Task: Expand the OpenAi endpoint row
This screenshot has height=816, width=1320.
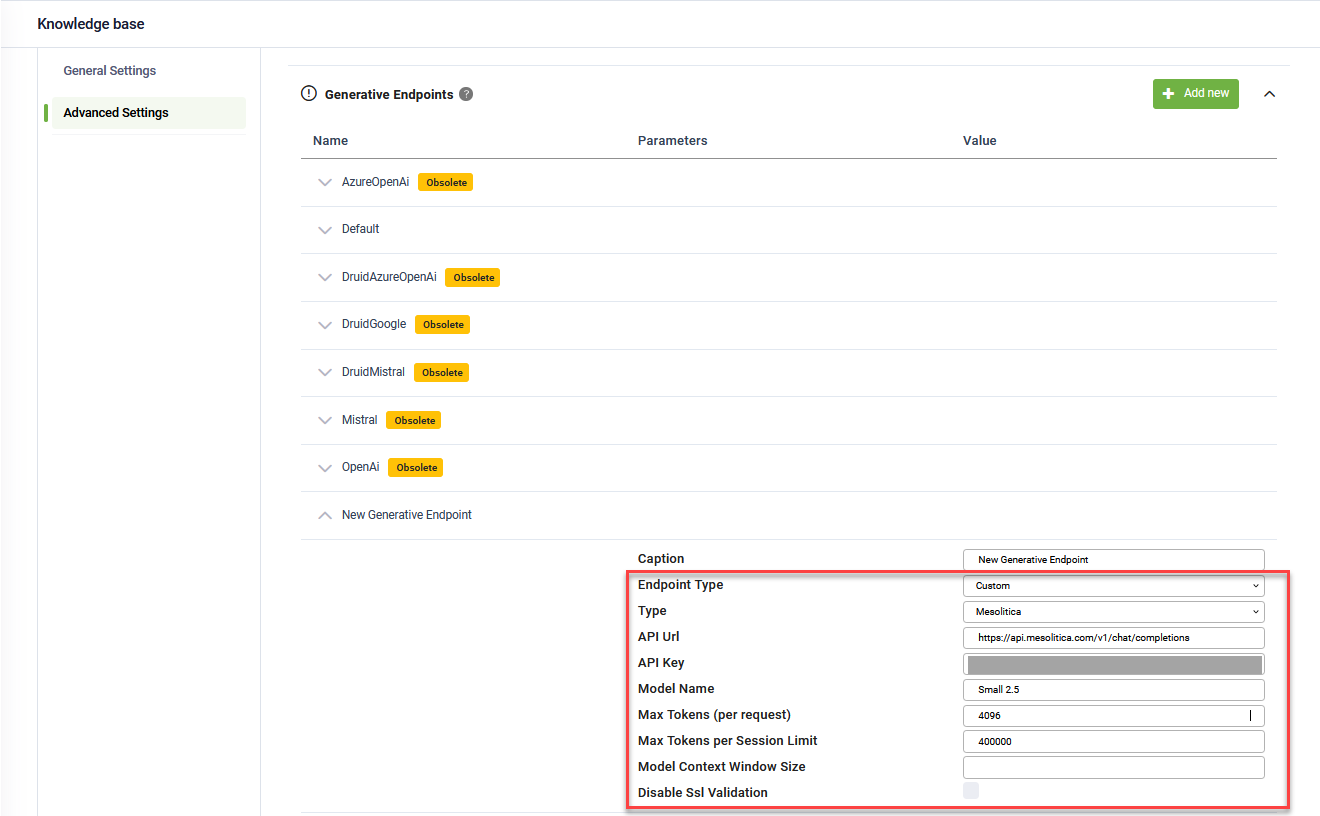Action: (x=324, y=468)
